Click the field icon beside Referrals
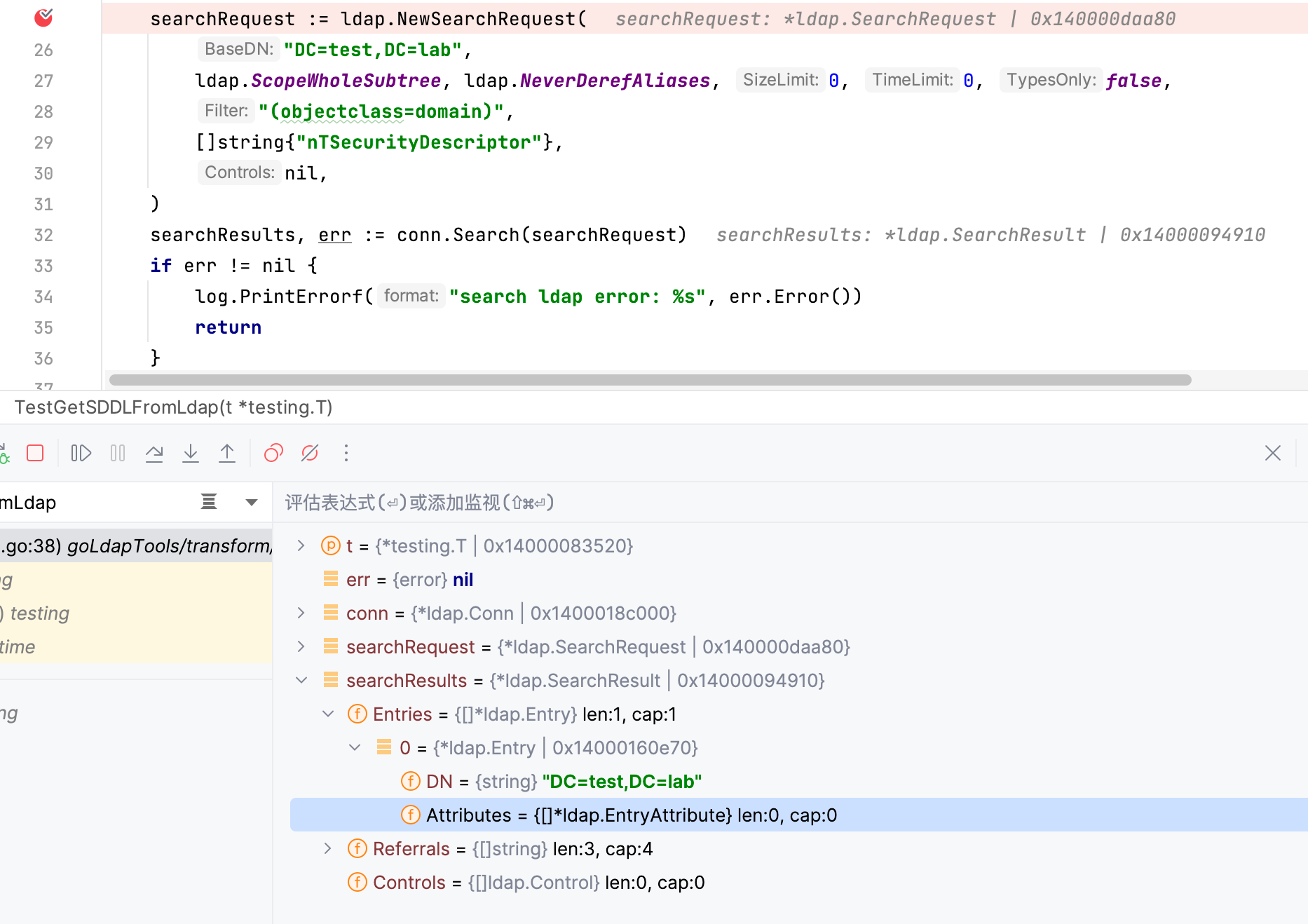This screenshot has width=1308, height=924. (357, 848)
